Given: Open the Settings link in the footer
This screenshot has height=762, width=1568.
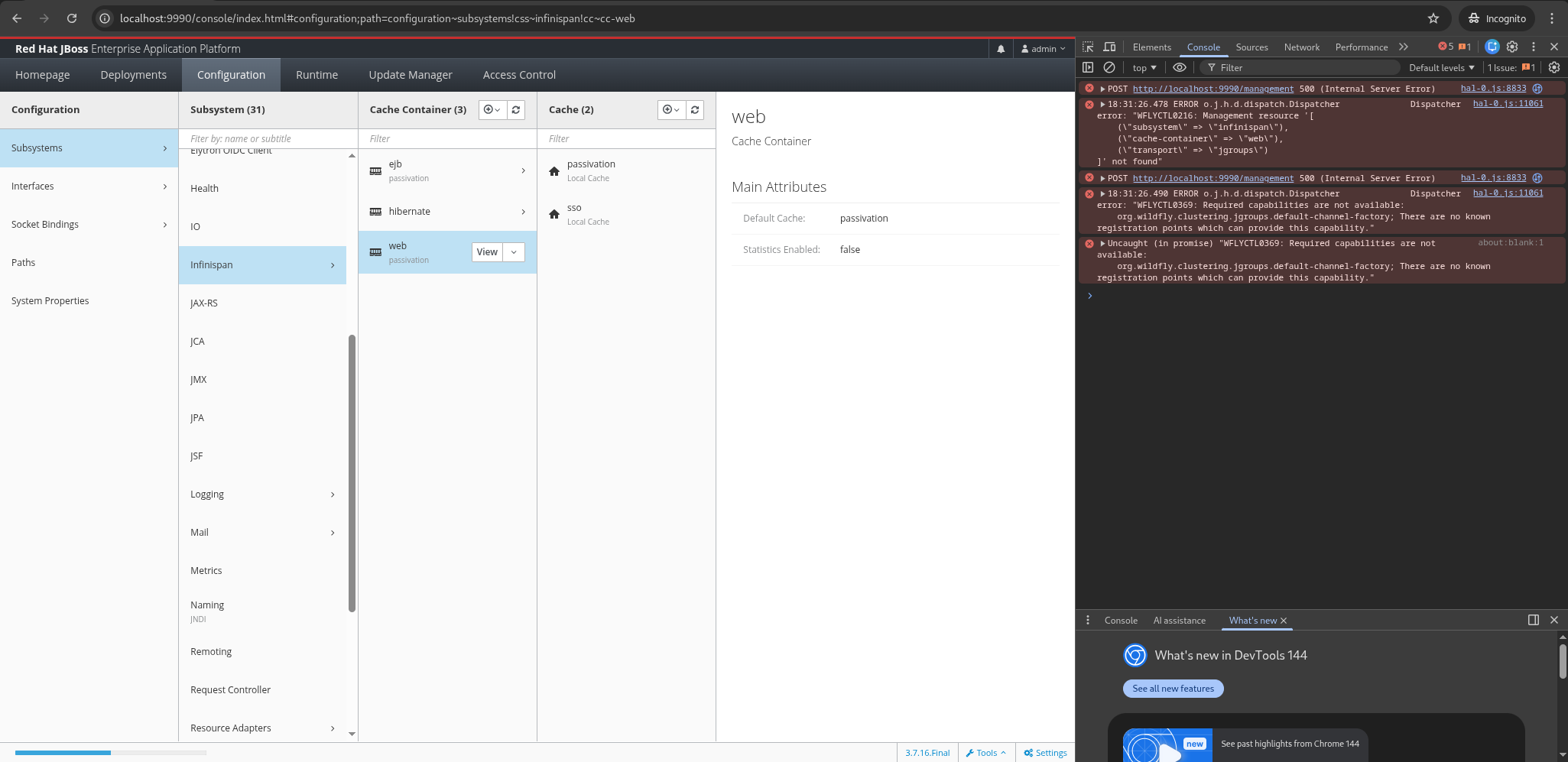Looking at the screenshot, I should tap(1045, 753).
